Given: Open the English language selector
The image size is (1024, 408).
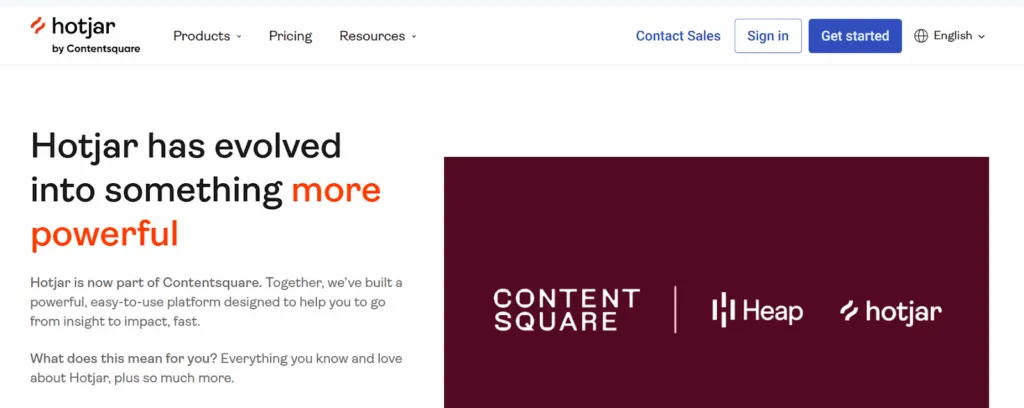Looking at the screenshot, I should (950, 36).
